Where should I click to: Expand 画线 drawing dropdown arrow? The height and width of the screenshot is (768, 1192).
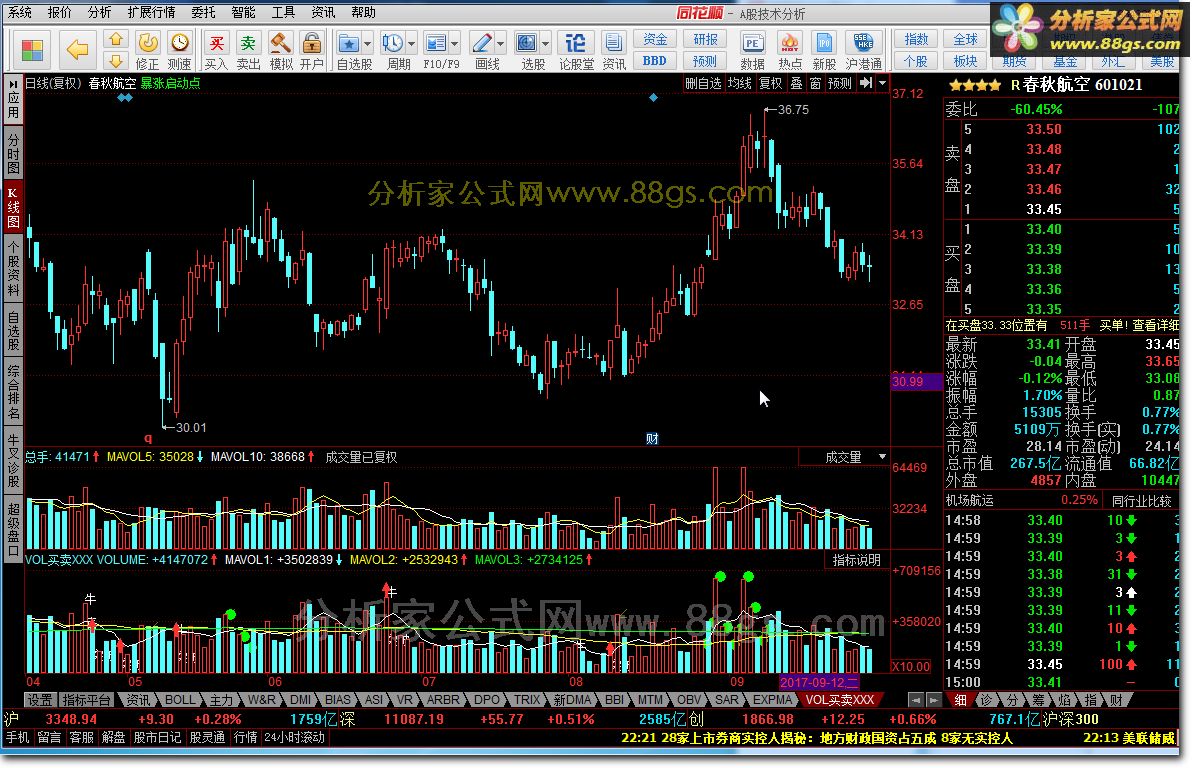[x=501, y=43]
